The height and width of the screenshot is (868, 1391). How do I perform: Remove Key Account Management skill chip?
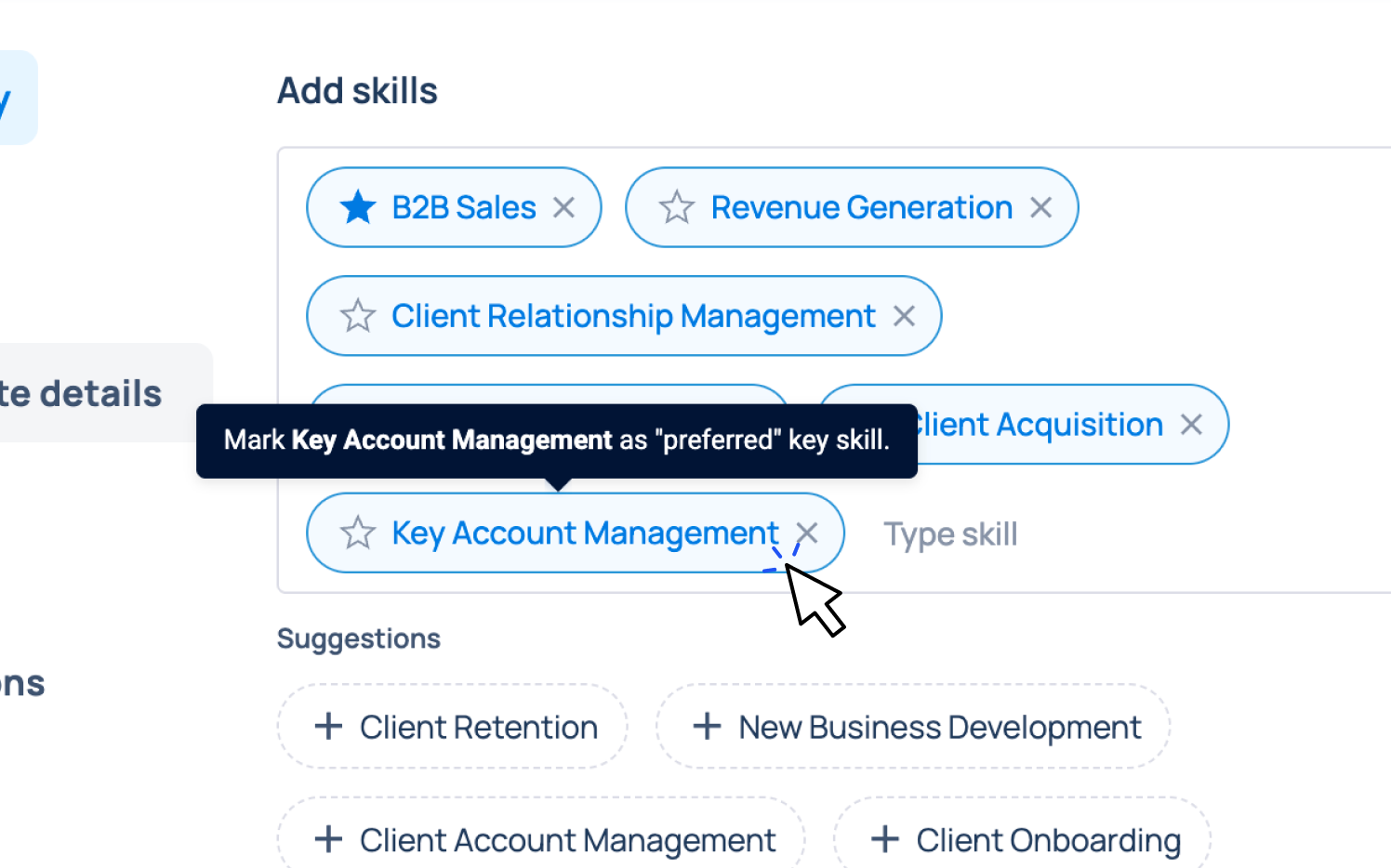tap(807, 533)
